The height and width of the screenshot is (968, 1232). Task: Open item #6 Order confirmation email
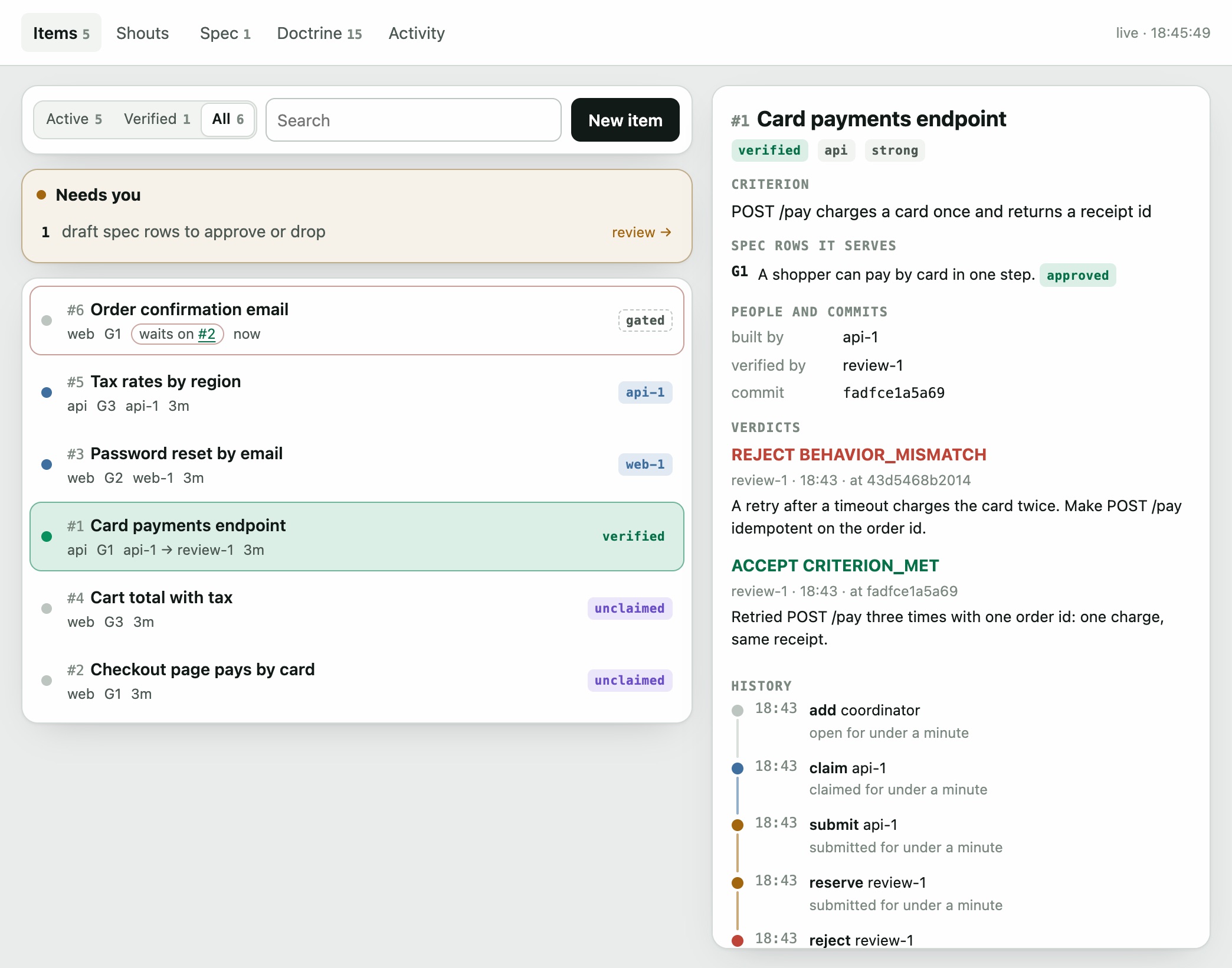pos(357,321)
